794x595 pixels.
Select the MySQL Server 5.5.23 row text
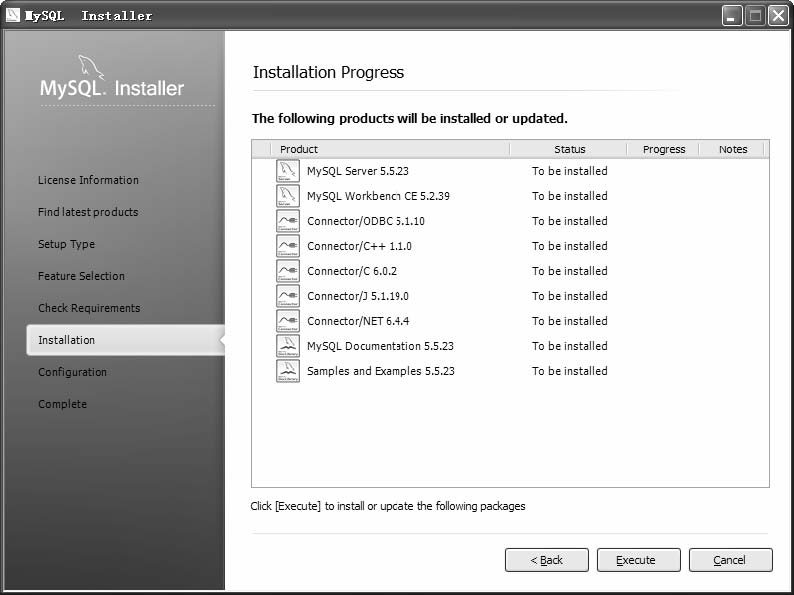point(358,171)
